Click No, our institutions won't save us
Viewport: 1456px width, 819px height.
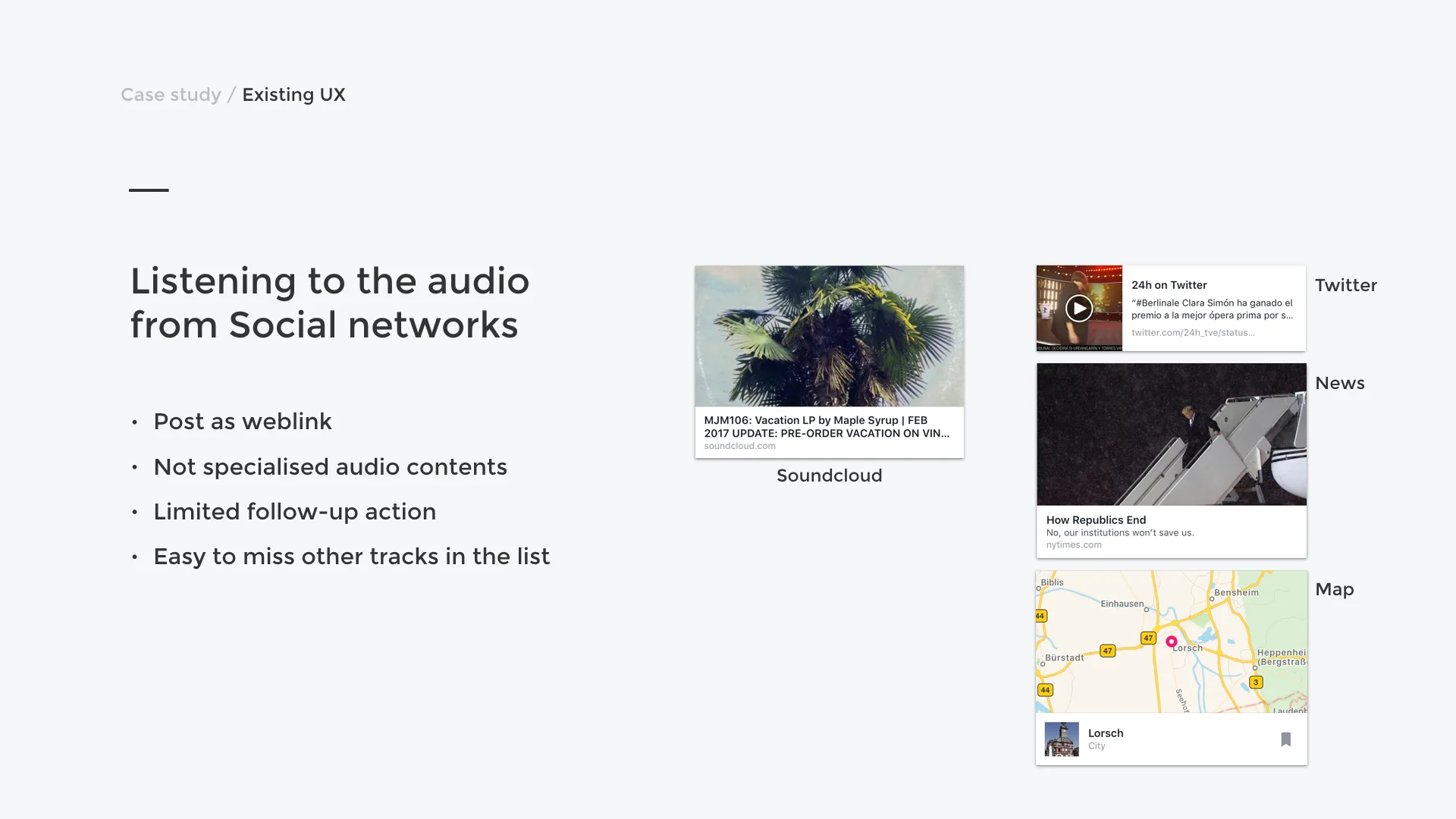tap(1120, 533)
